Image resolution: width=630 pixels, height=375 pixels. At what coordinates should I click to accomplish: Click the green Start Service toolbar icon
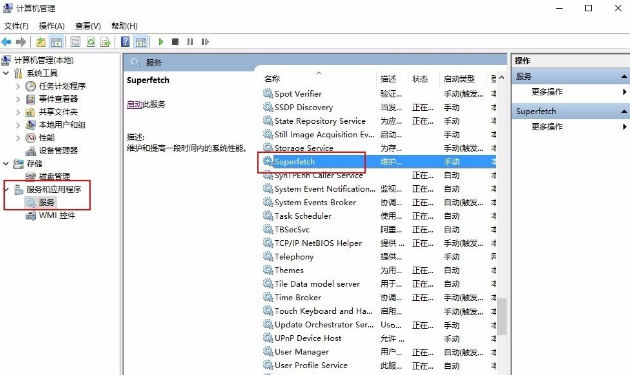(161, 42)
